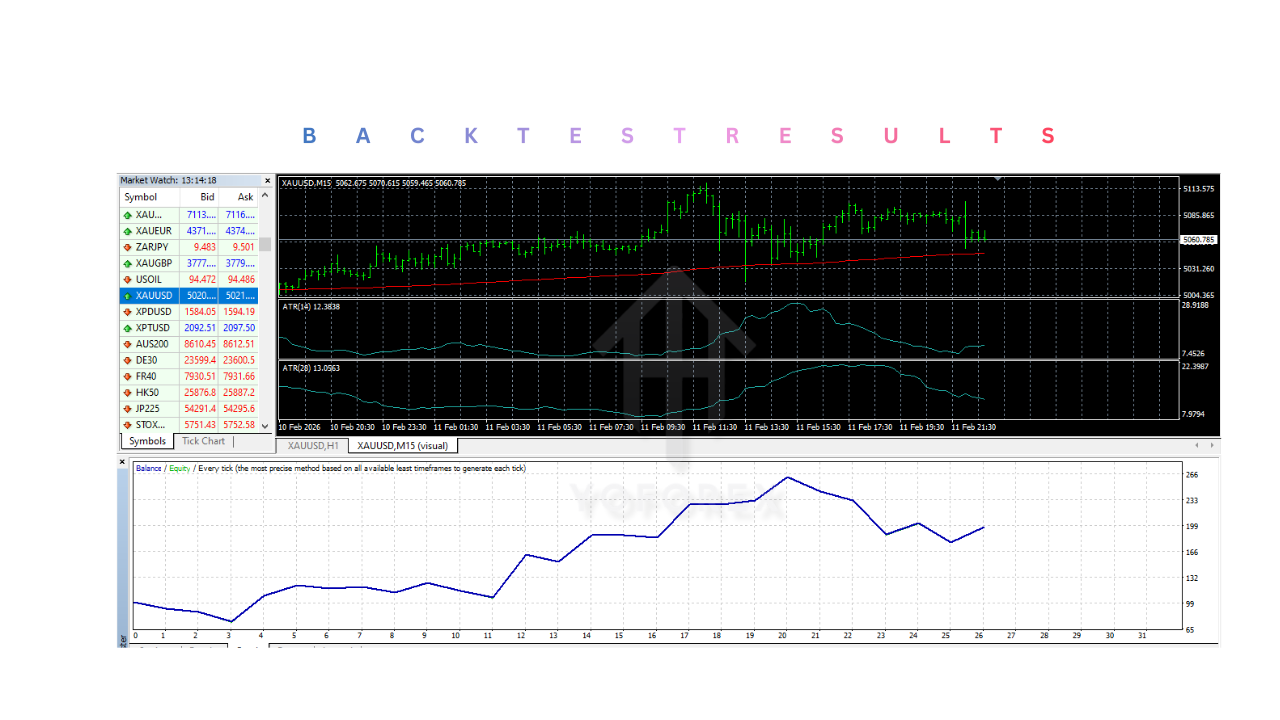
Task: Click the red arrow icon next to USOIL
Action: click(129, 279)
